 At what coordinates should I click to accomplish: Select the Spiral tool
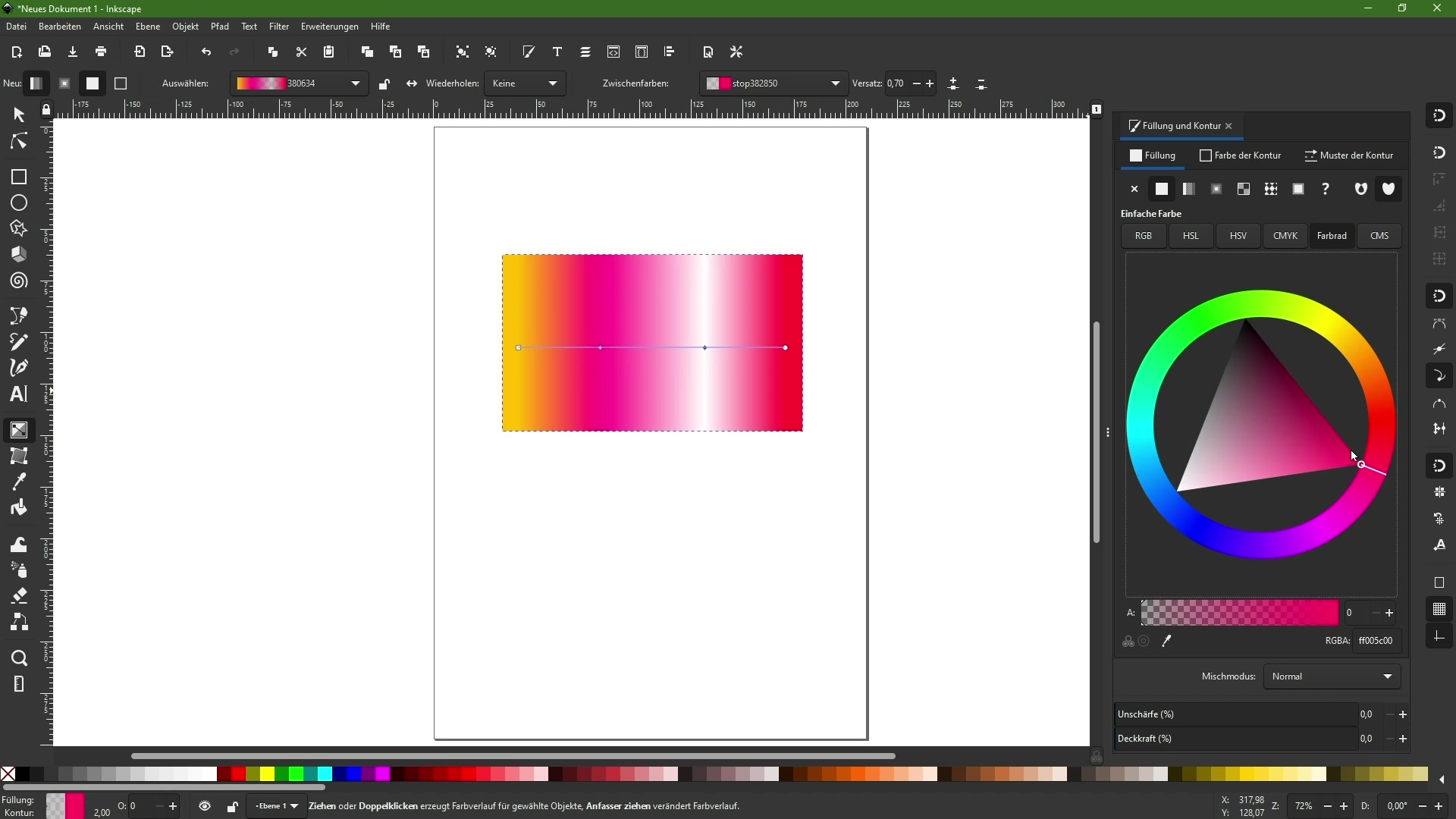point(19,281)
